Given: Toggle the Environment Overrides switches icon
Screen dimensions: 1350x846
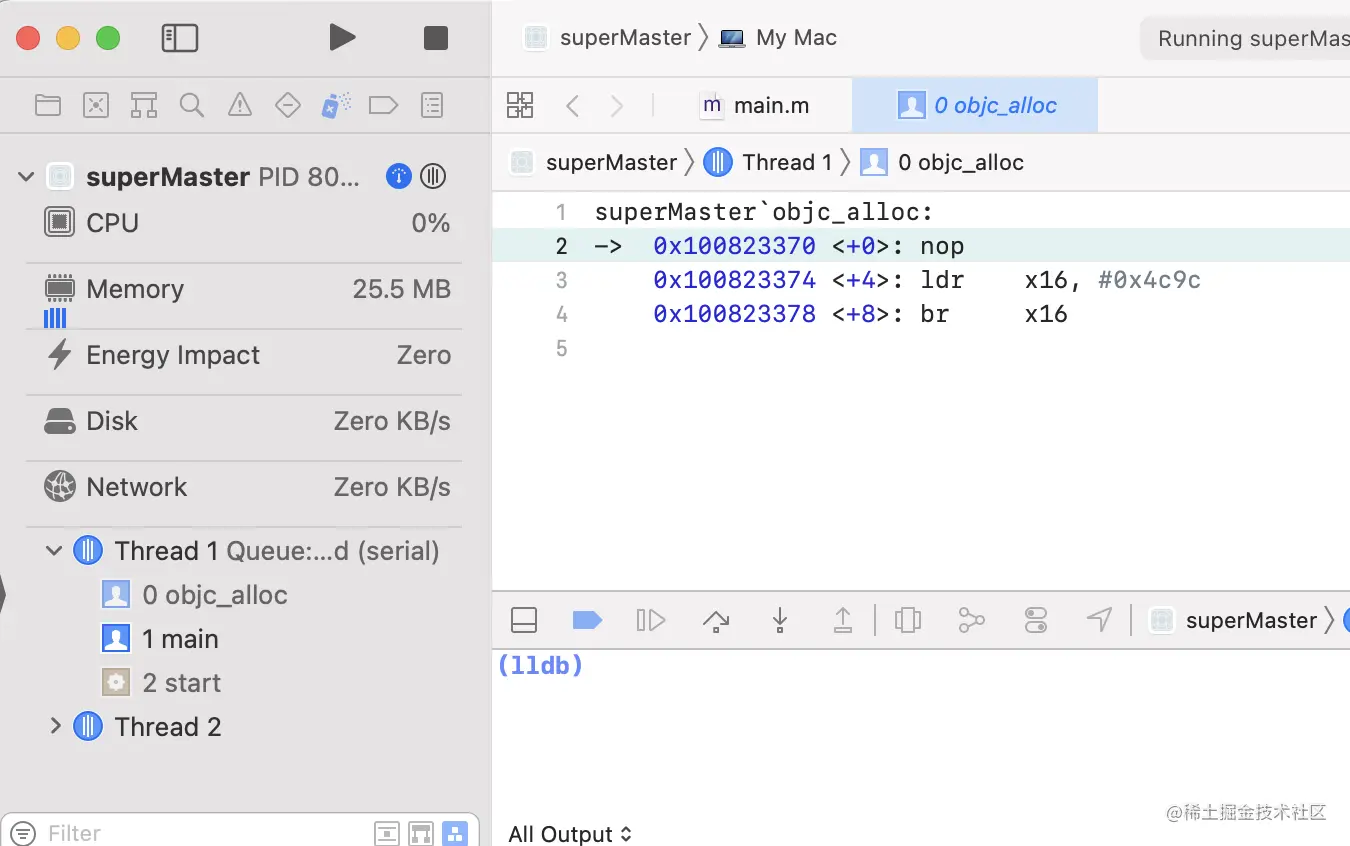Looking at the screenshot, I should coord(1035,620).
